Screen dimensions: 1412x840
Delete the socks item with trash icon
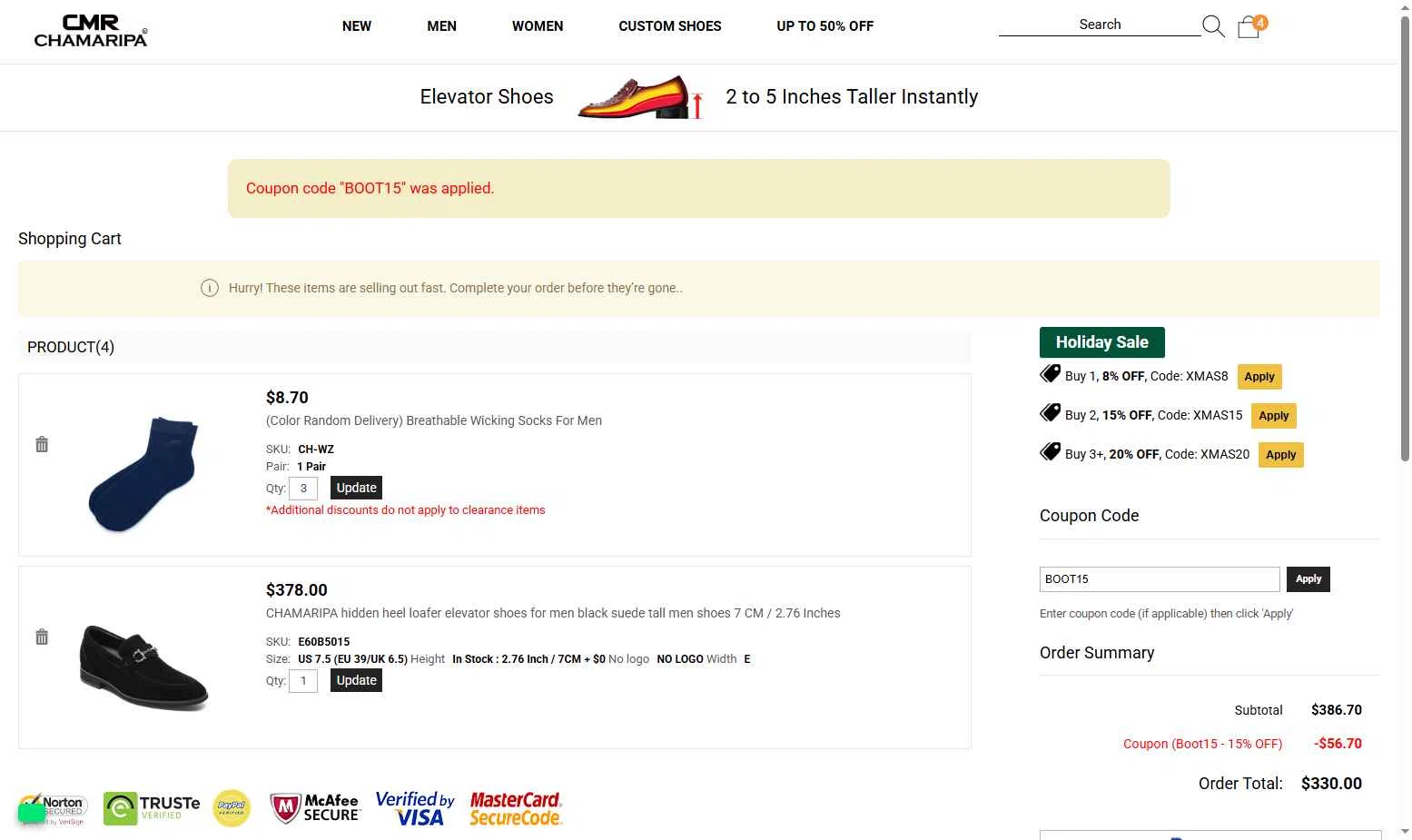click(x=42, y=444)
